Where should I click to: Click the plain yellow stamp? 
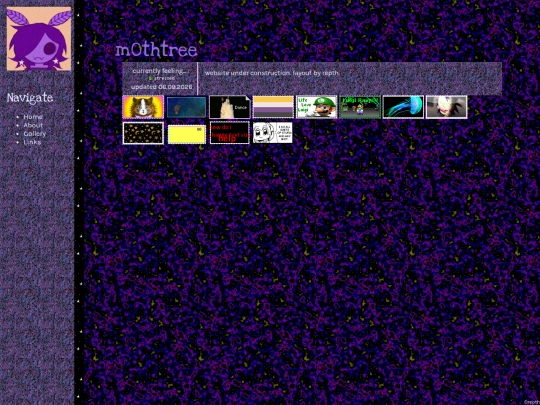(x=187, y=134)
